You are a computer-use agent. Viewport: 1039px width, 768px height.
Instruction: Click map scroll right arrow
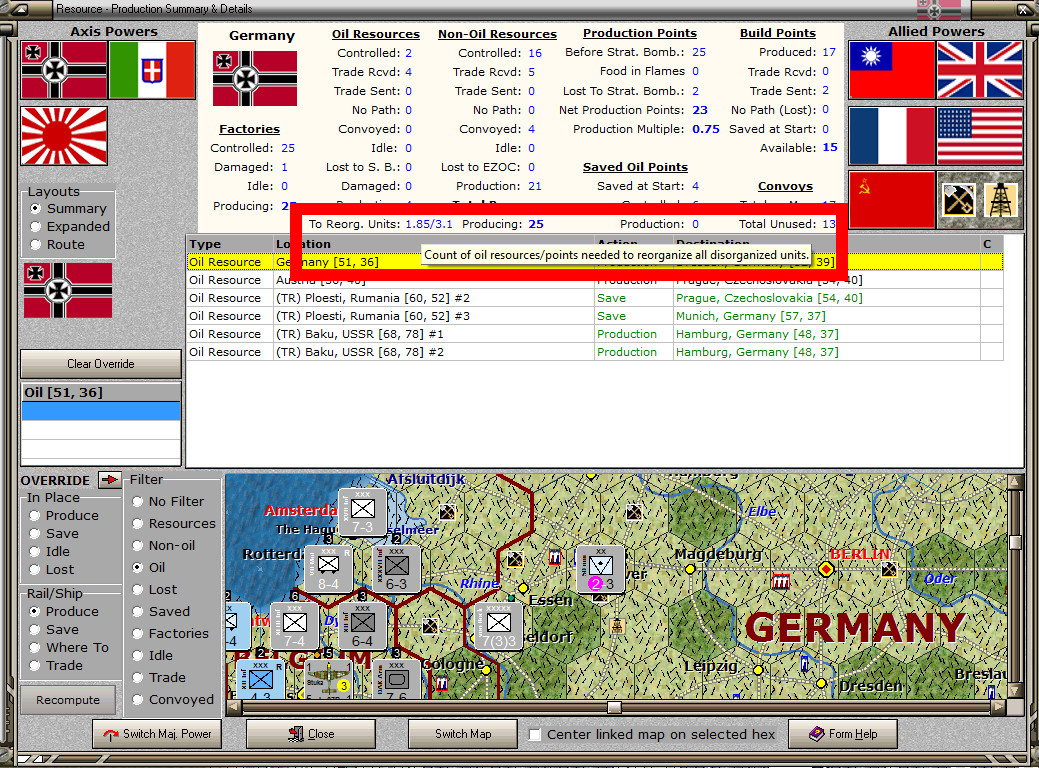tap(999, 707)
